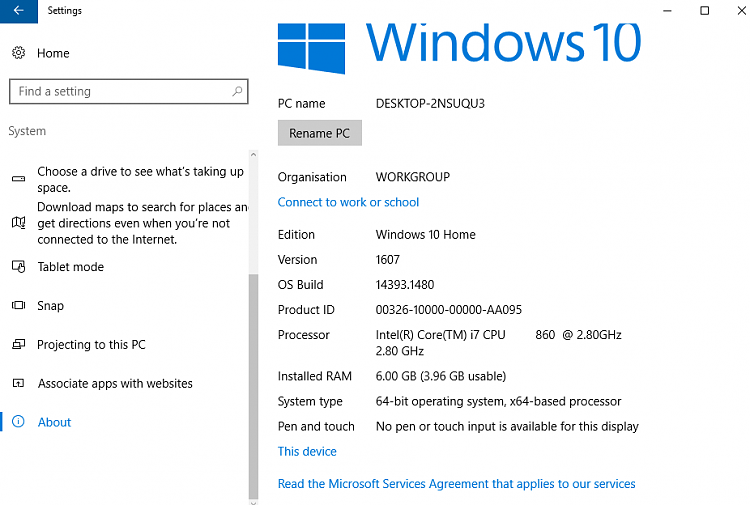Click the search magnifier icon
The width and height of the screenshot is (750, 505).
(237, 91)
